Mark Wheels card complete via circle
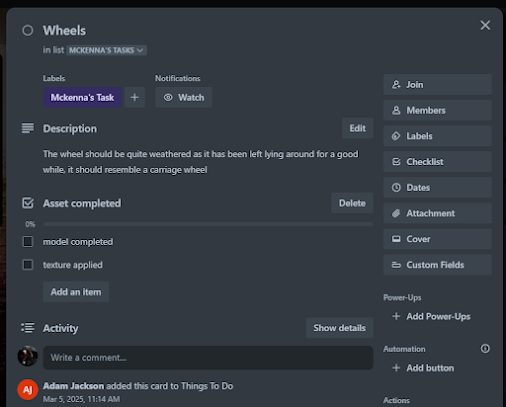The height and width of the screenshot is (407, 506). click(x=28, y=31)
